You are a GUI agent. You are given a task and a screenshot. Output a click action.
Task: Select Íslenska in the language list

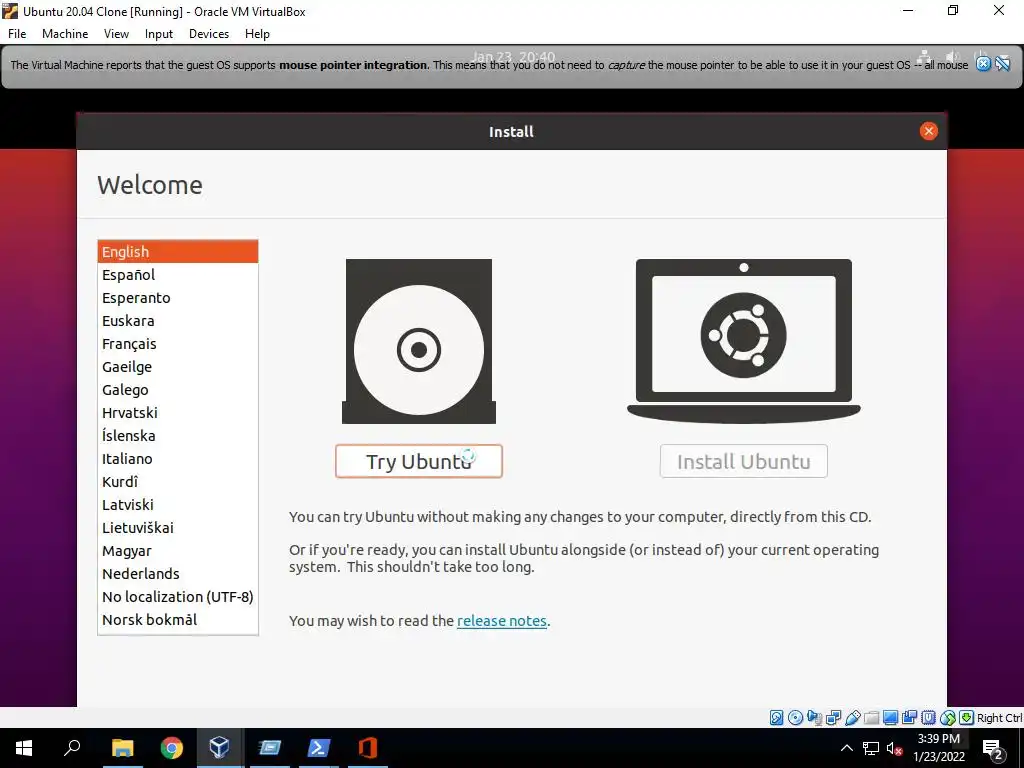[x=178, y=436]
